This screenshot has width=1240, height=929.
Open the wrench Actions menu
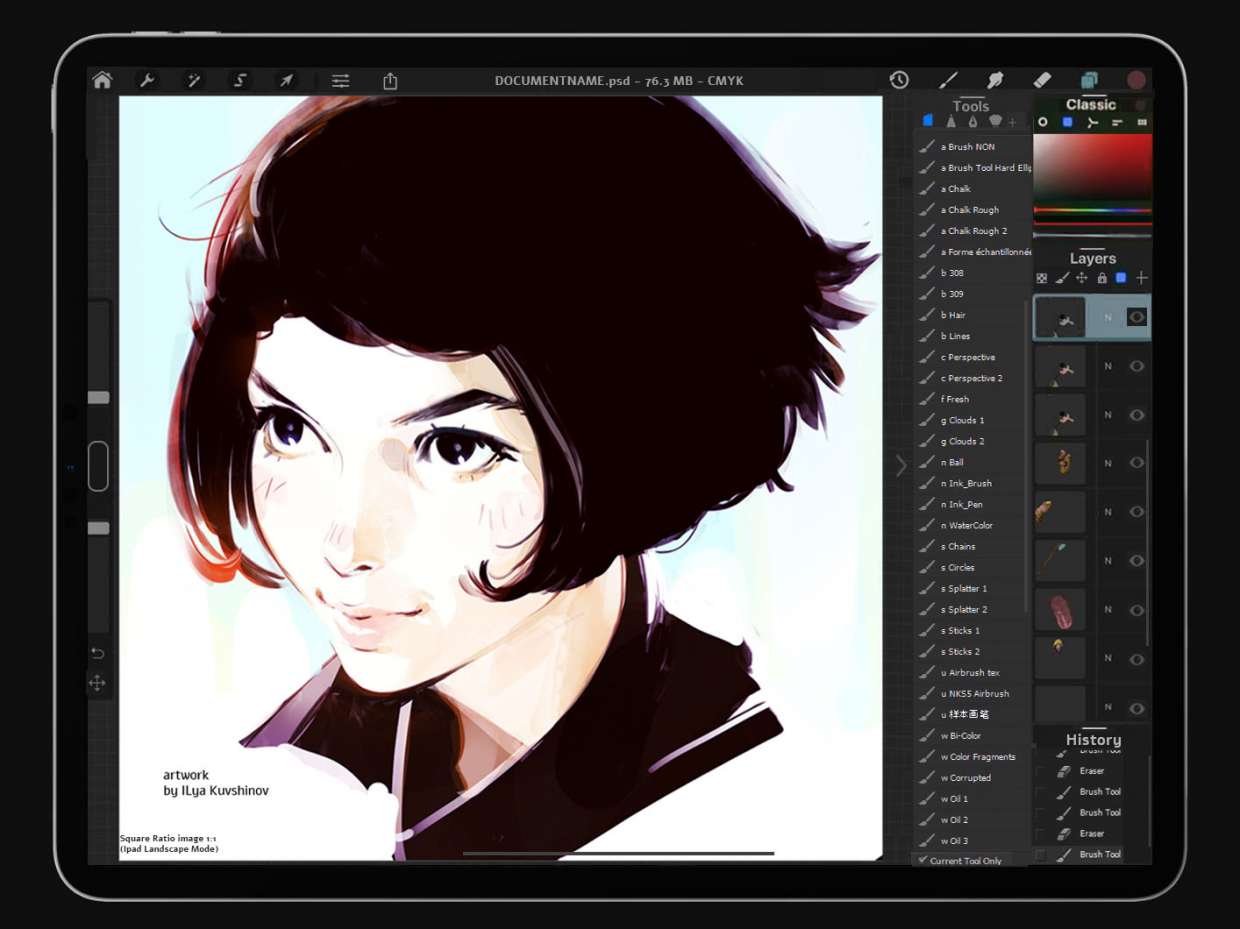(148, 79)
